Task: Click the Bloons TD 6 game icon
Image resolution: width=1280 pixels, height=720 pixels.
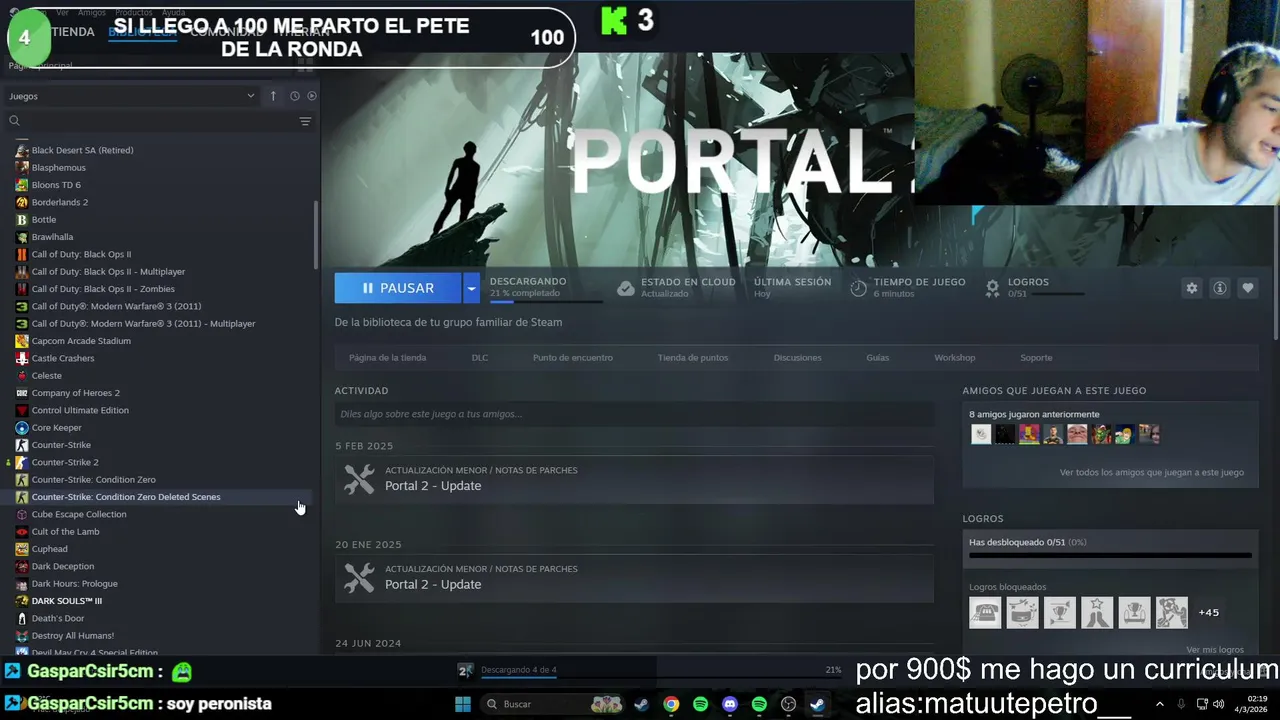Action: [22, 185]
